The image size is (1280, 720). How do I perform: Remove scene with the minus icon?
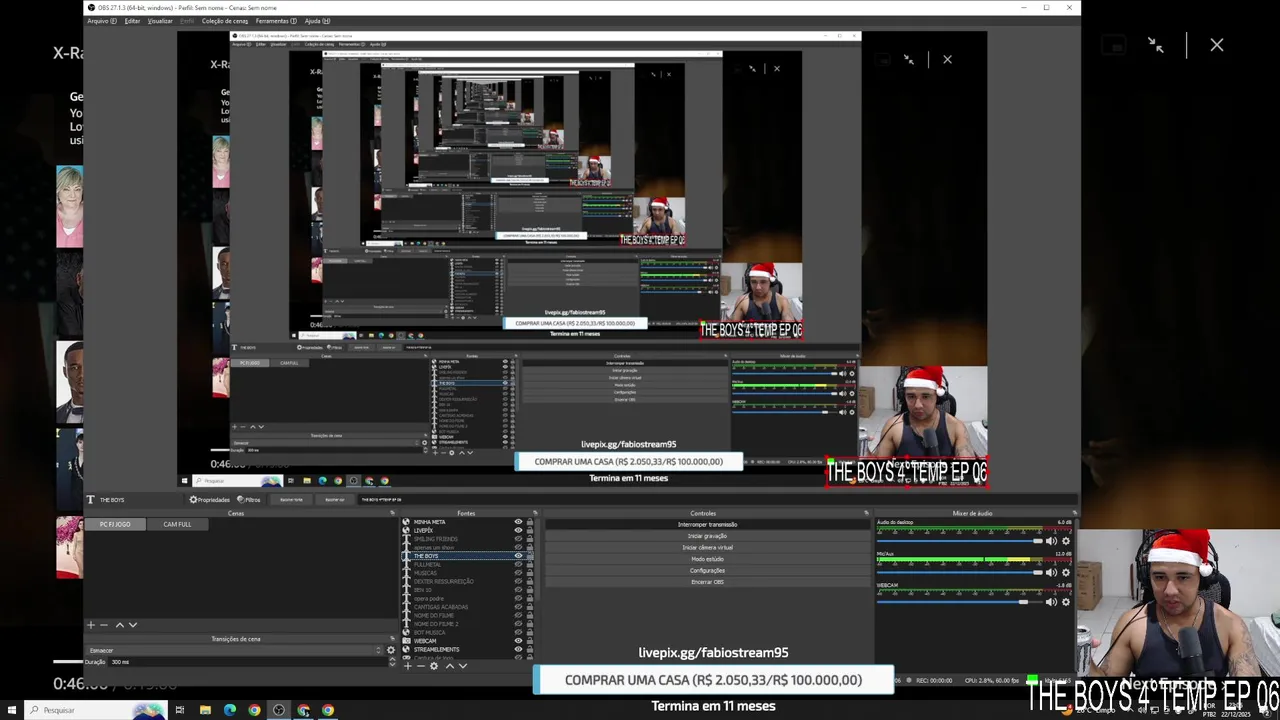(104, 625)
